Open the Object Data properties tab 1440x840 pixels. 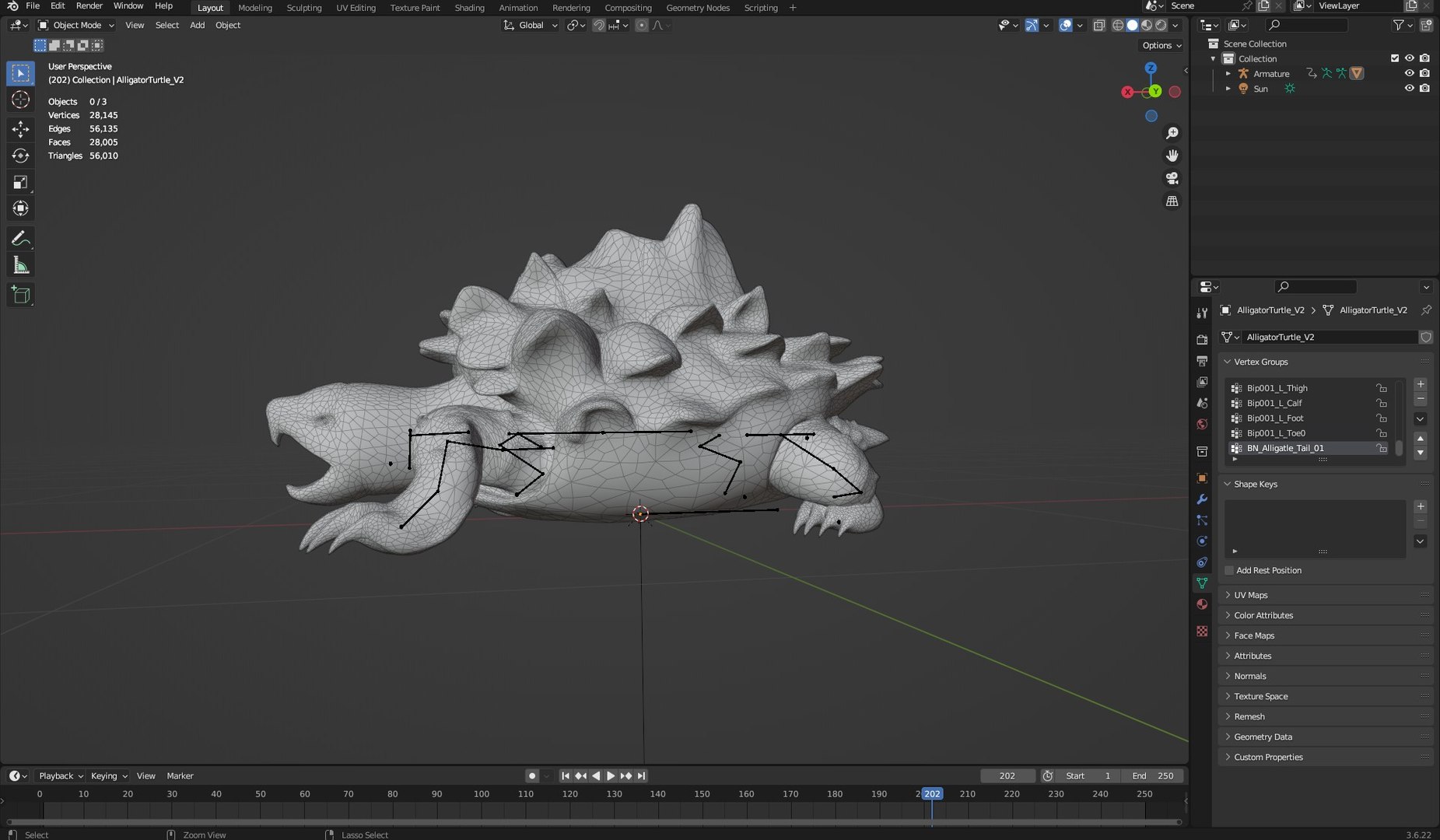(1202, 583)
